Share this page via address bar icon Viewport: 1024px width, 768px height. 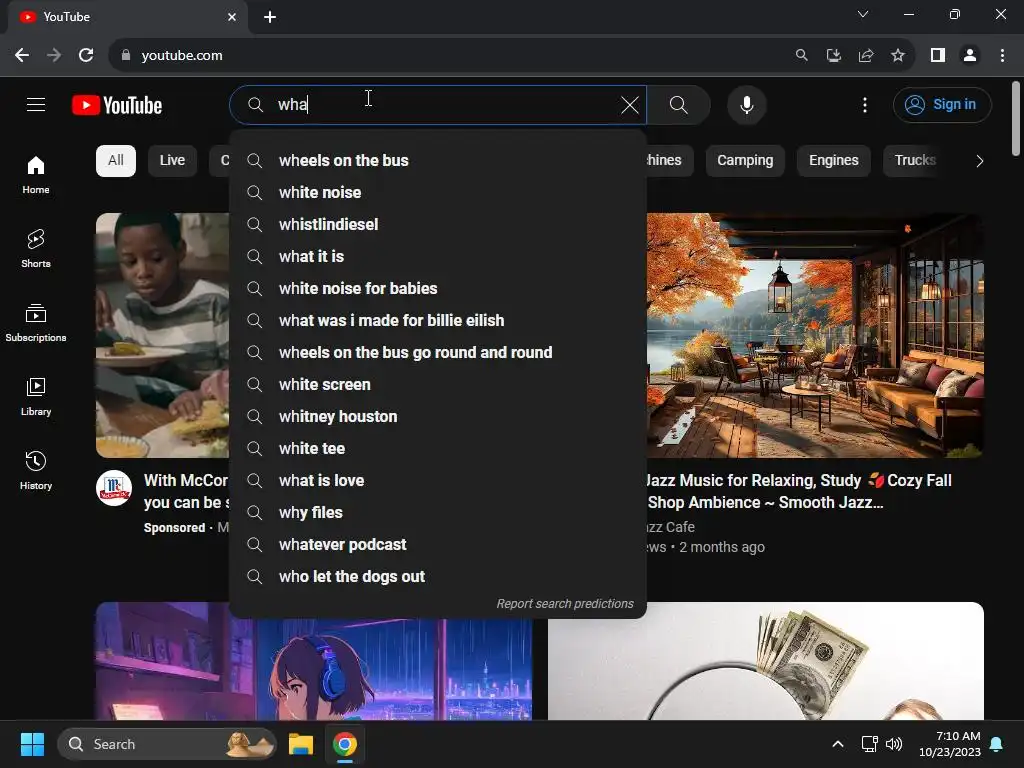click(866, 56)
